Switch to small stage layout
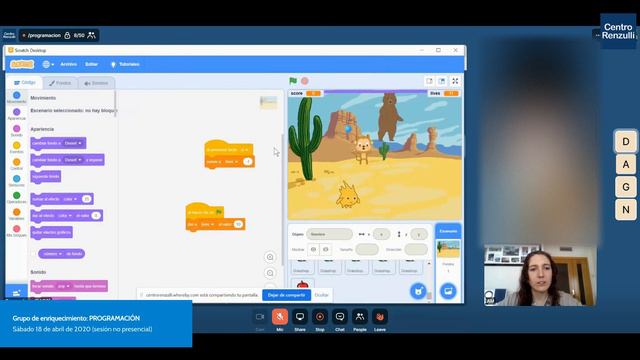Viewport: 640px width, 360px height. point(429,81)
